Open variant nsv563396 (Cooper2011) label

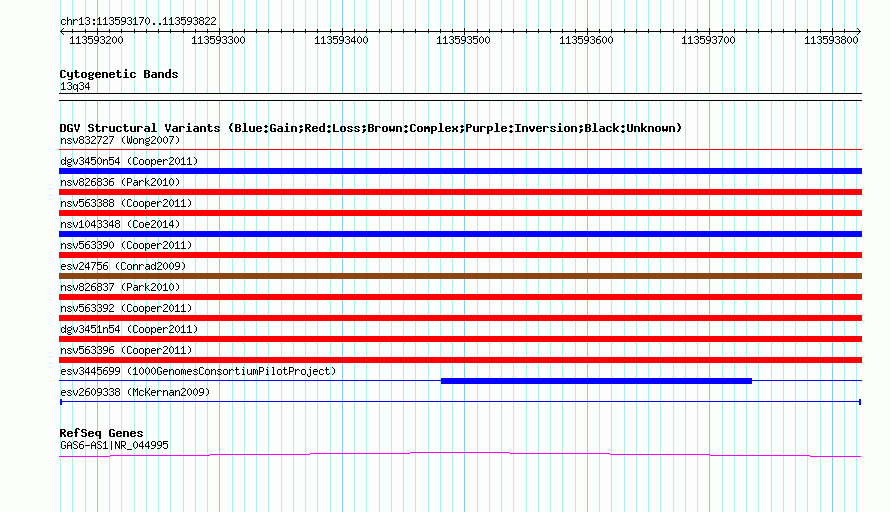(126, 350)
